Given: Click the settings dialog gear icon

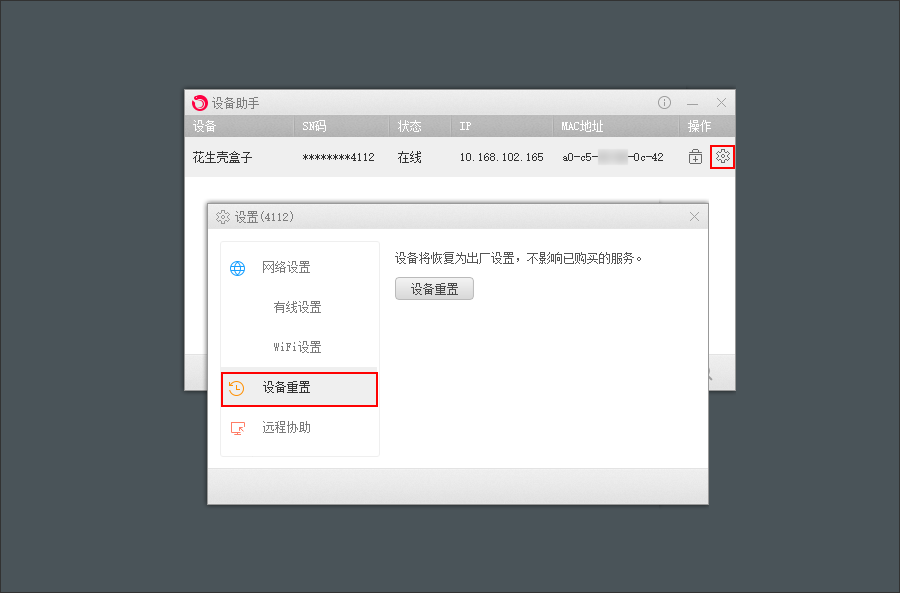Looking at the screenshot, I should (x=223, y=217).
